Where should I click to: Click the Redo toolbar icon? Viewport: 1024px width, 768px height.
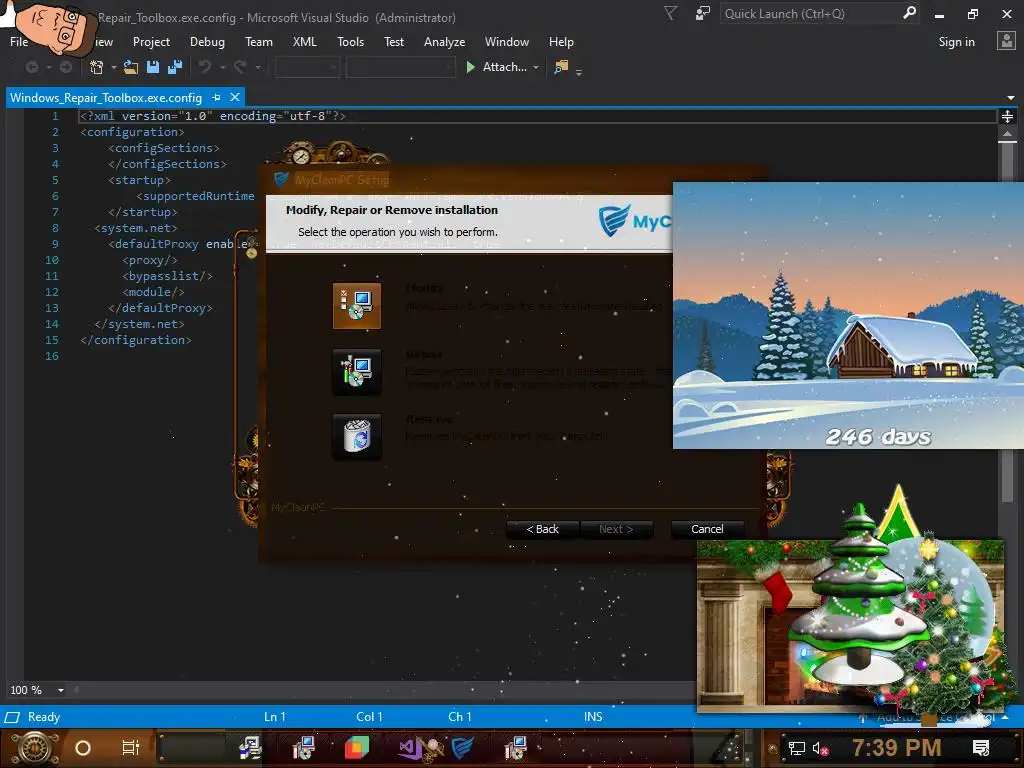pyautogui.click(x=240, y=67)
